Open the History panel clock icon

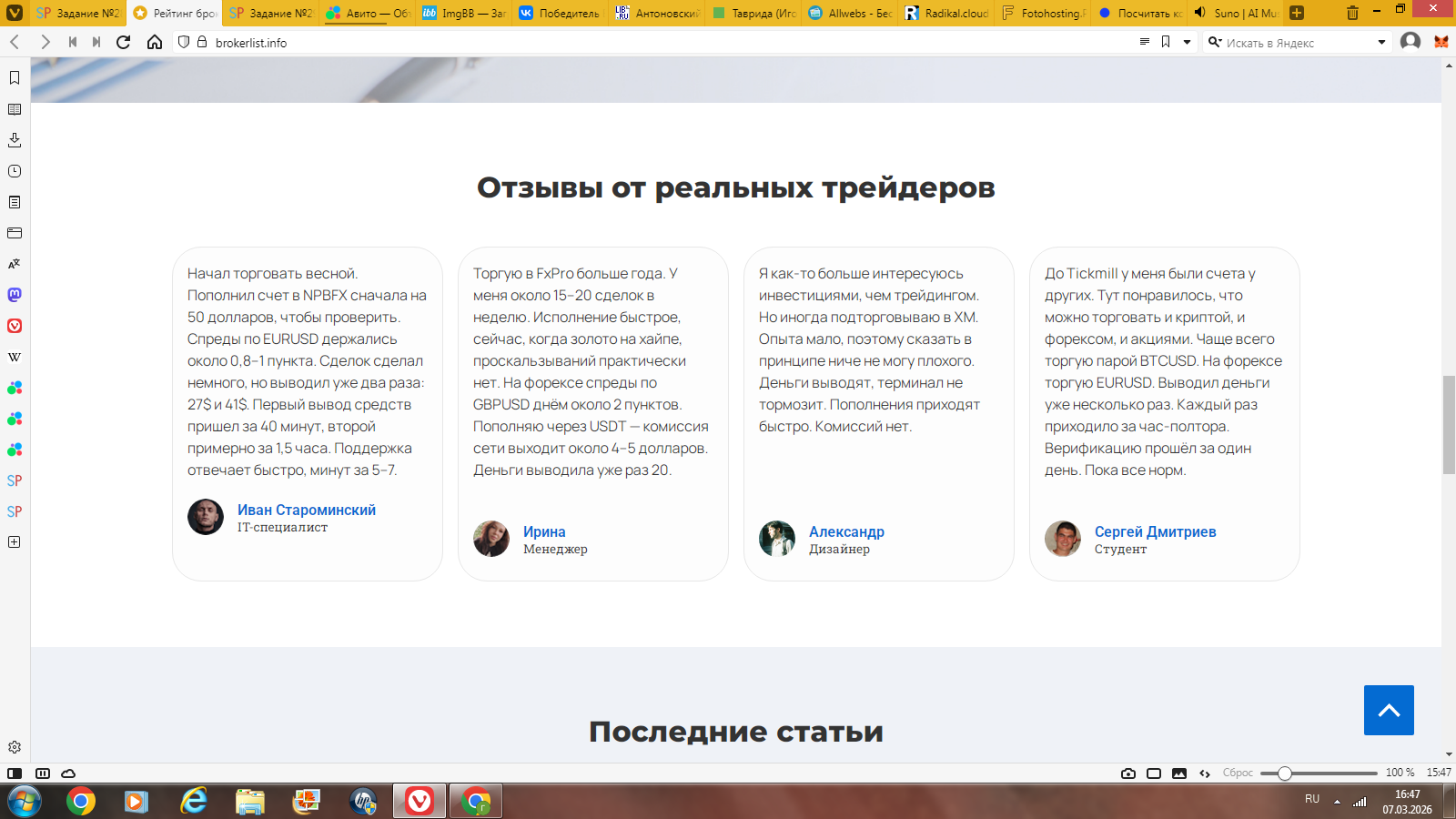point(15,171)
